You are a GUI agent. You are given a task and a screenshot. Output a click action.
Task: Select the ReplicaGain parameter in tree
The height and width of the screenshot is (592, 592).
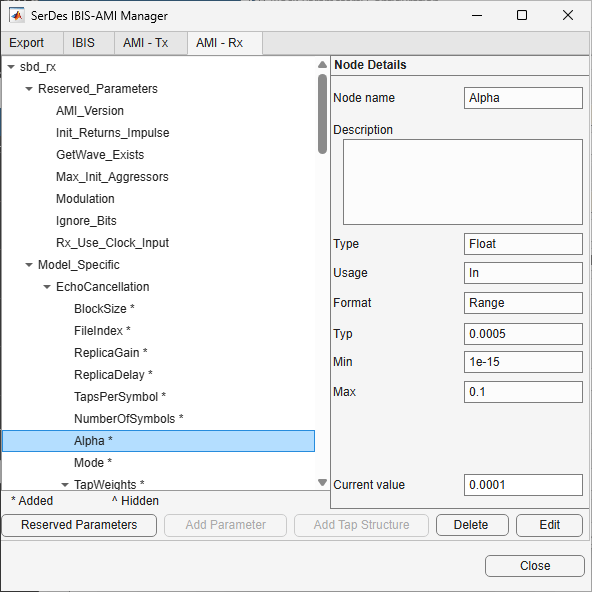(x=111, y=353)
